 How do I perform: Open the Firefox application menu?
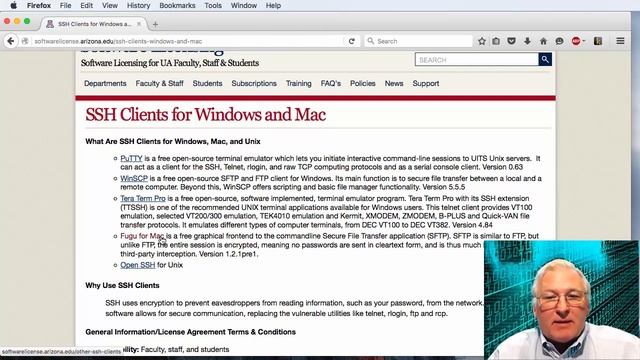point(39,6)
